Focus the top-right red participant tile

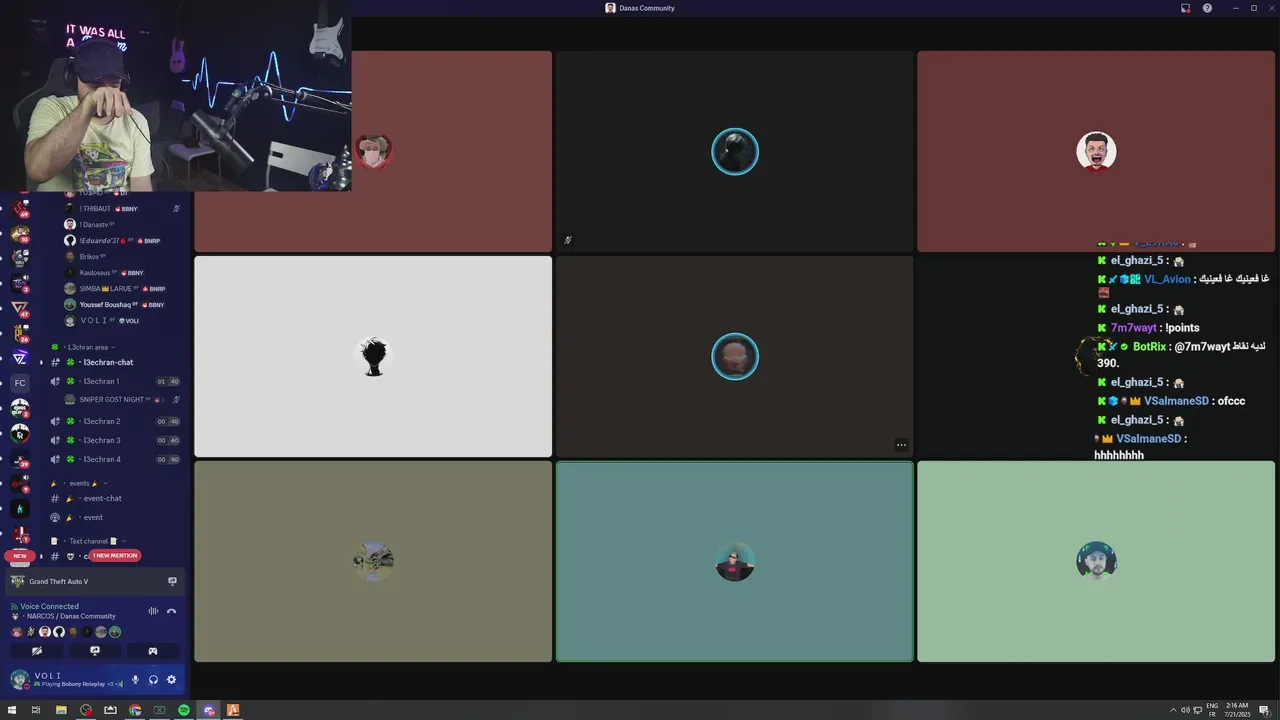1096,151
